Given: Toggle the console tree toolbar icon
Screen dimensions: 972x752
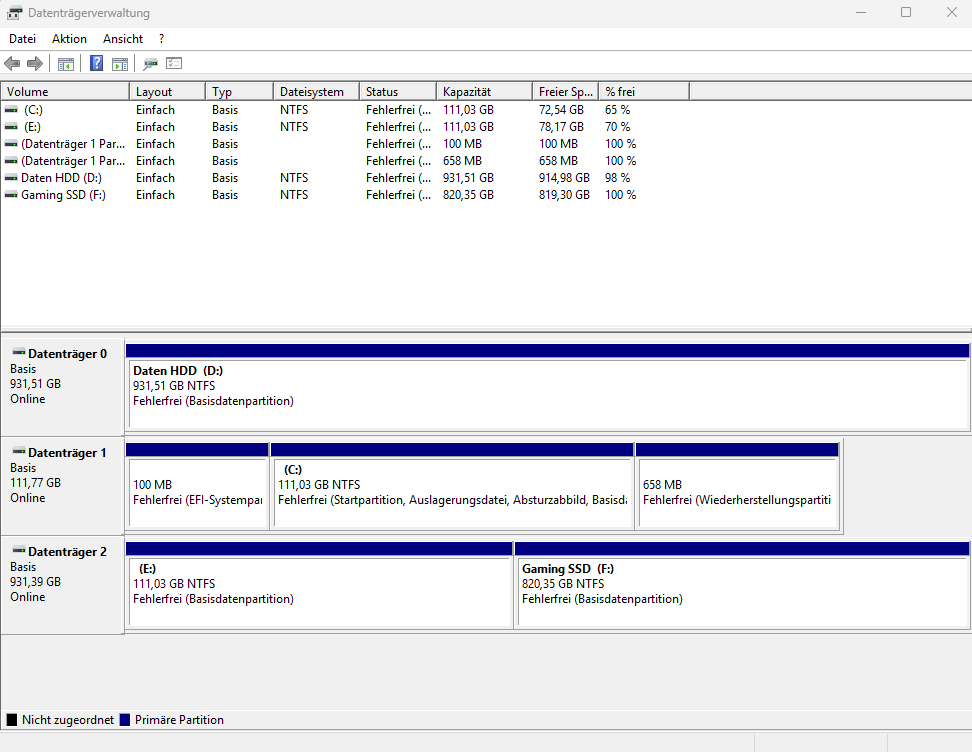Looking at the screenshot, I should 66,63.
